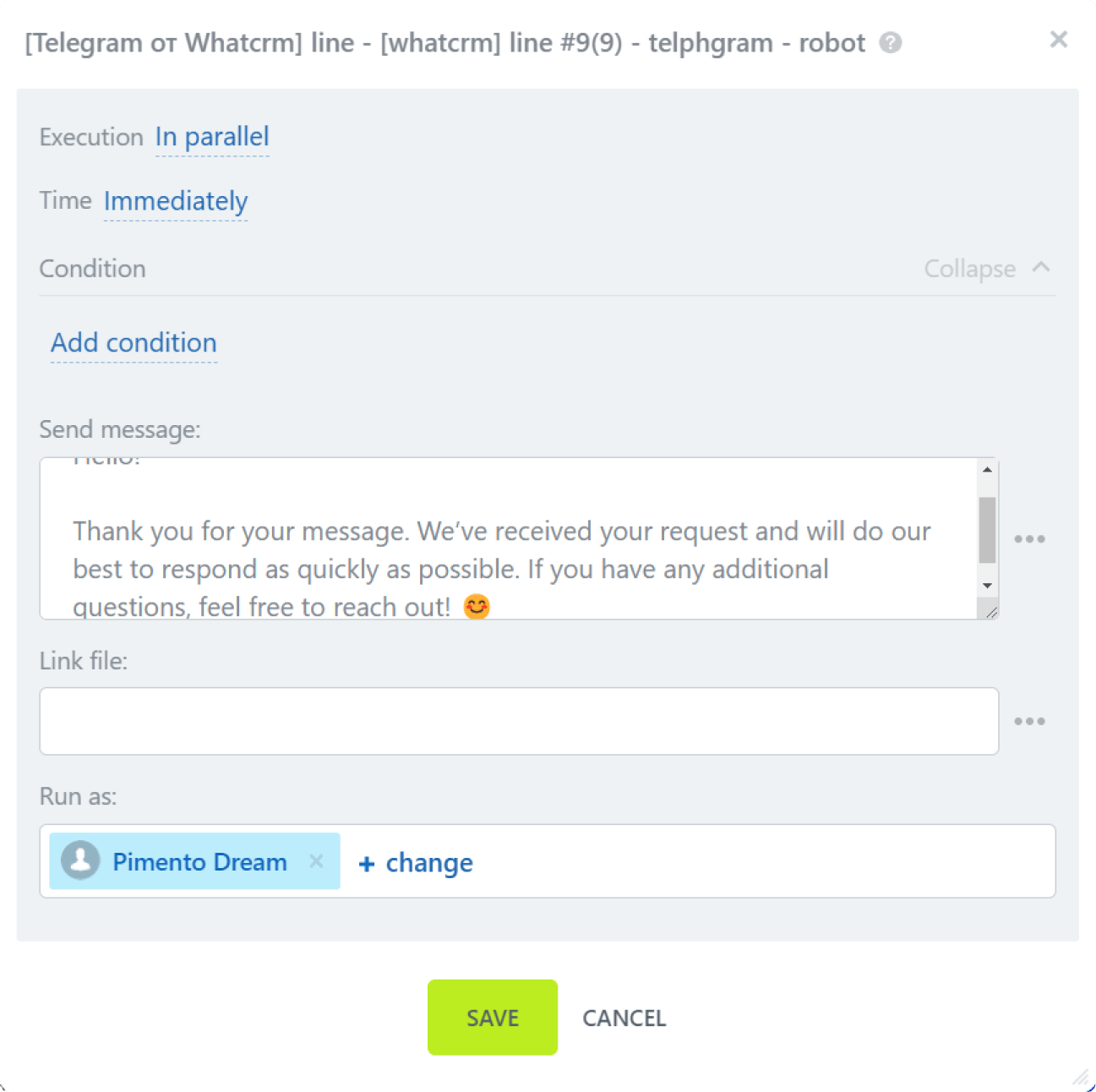Click the Time setting Immediately
The image size is (1096, 1092).
point(175,201)
